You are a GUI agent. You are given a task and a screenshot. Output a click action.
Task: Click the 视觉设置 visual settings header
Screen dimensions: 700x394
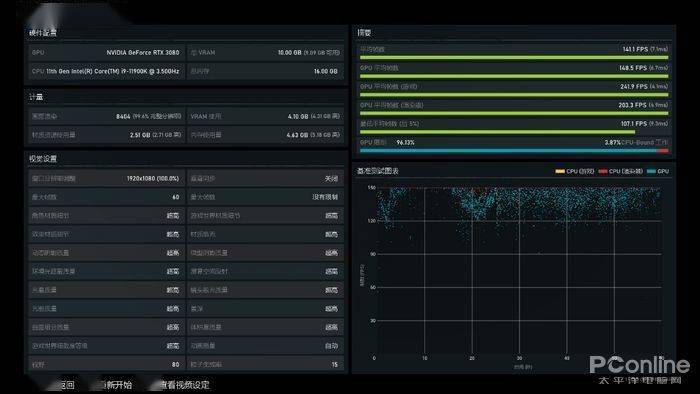click(43, 159)
